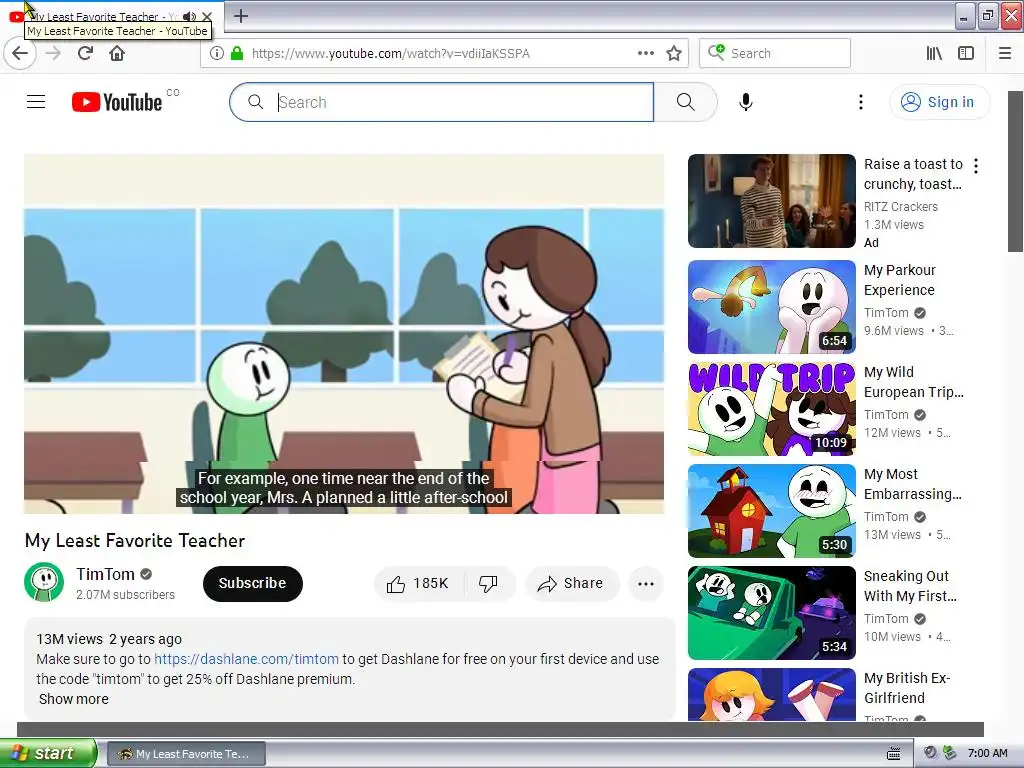This screenshot has width=1024, height=768.
Task: Click Sneaking Out With My First title
Action: tap(910, 585)
